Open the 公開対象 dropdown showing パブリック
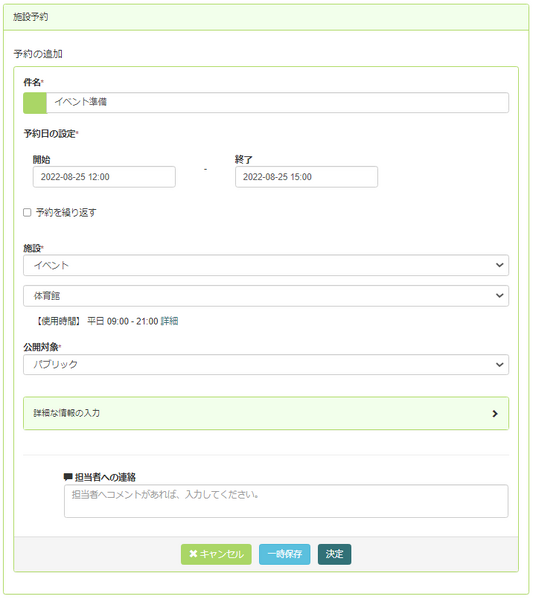The height and width of the screenshot is (599, 533). 266,364
